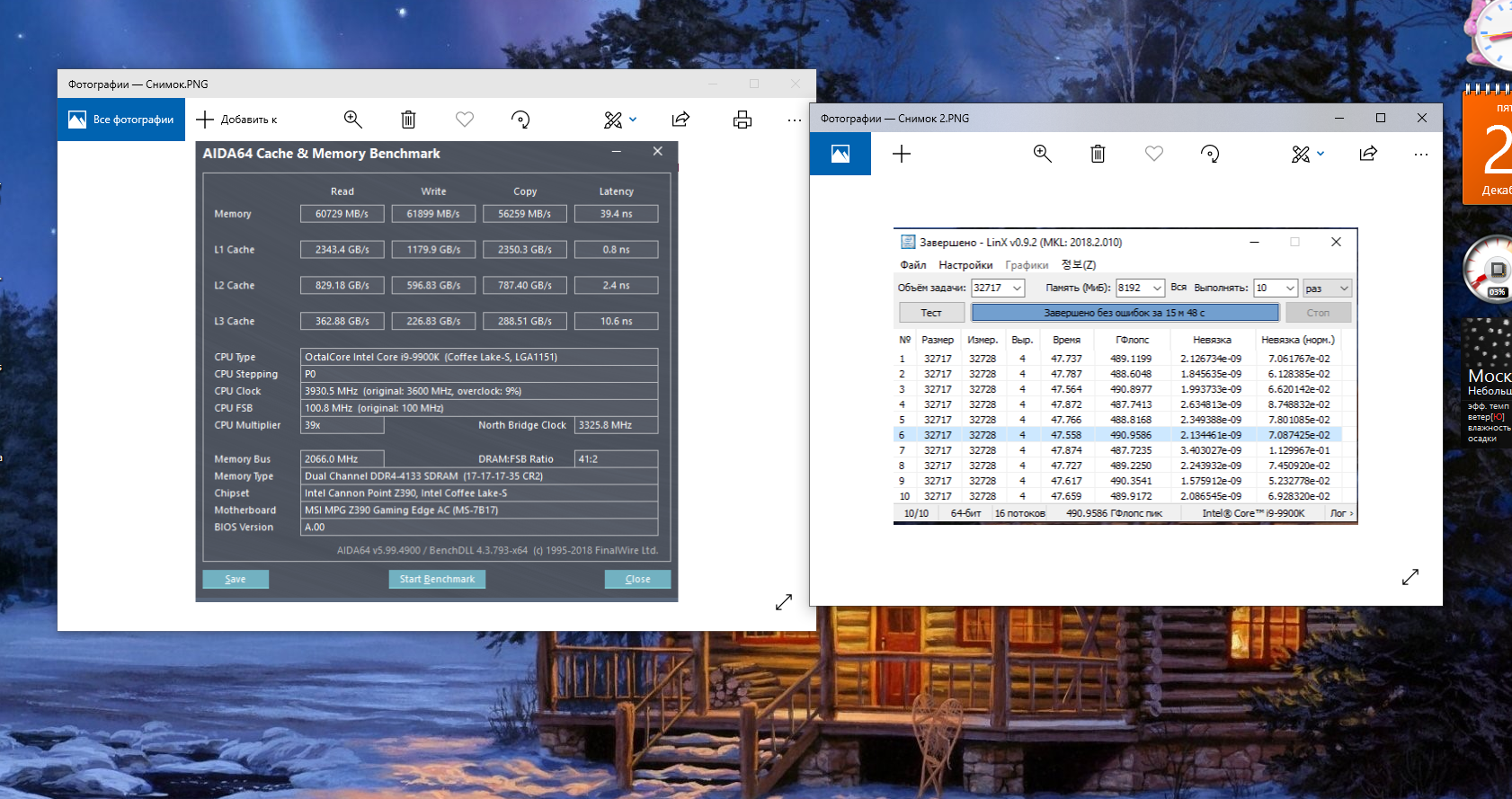This screenshot has height=799, width=1512.
Task: Click the Memory Bus field showing 2066.0 MHz
Action: pos(342,459)
